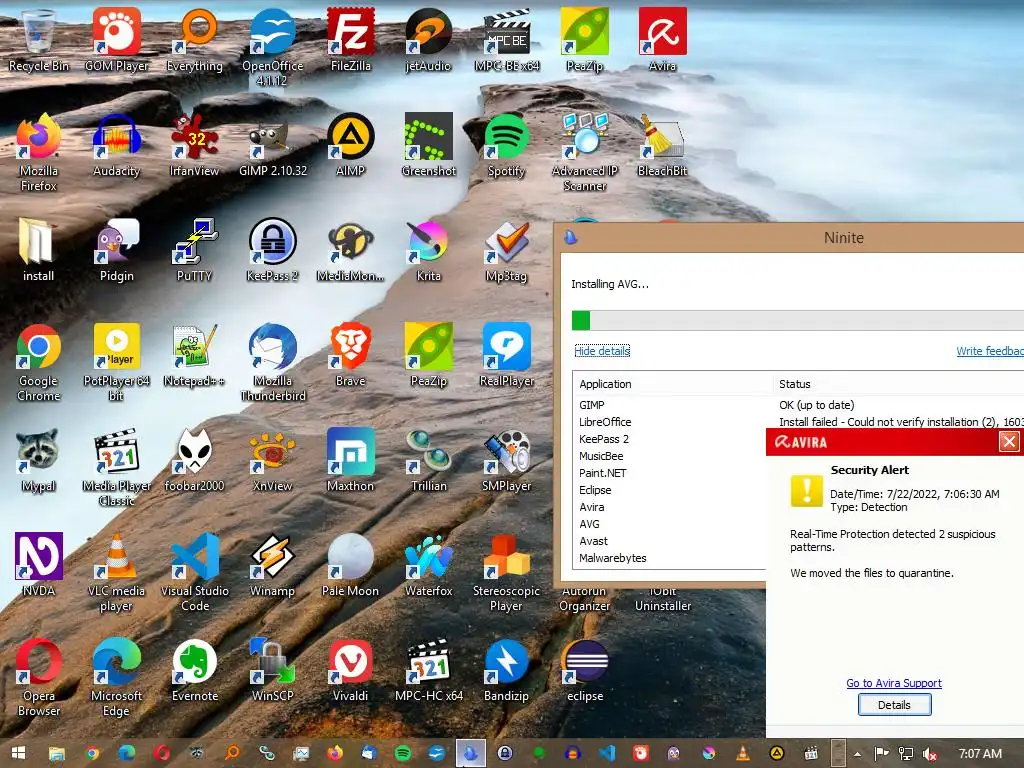Show hidden system tray icons arrow
Screen dimensions: 1024x768
point(857,754)
